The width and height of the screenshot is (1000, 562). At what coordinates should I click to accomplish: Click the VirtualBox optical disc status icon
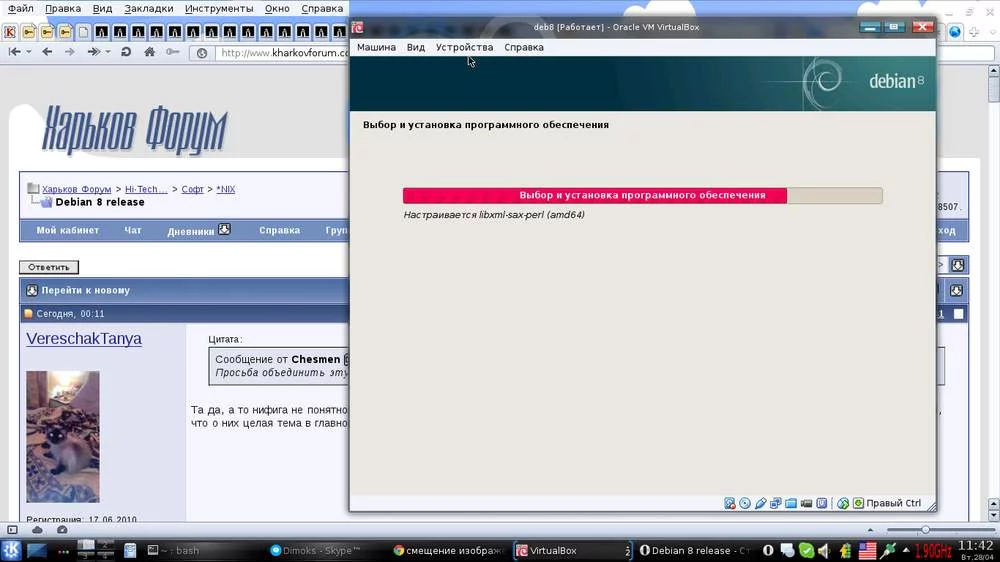[745, 503]
